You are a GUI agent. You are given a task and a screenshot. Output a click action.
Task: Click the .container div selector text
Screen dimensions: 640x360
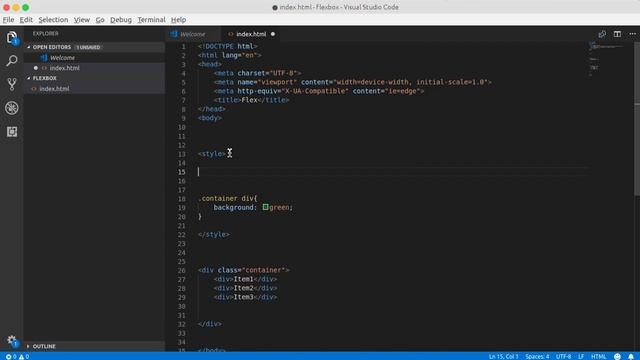[227, 198]
